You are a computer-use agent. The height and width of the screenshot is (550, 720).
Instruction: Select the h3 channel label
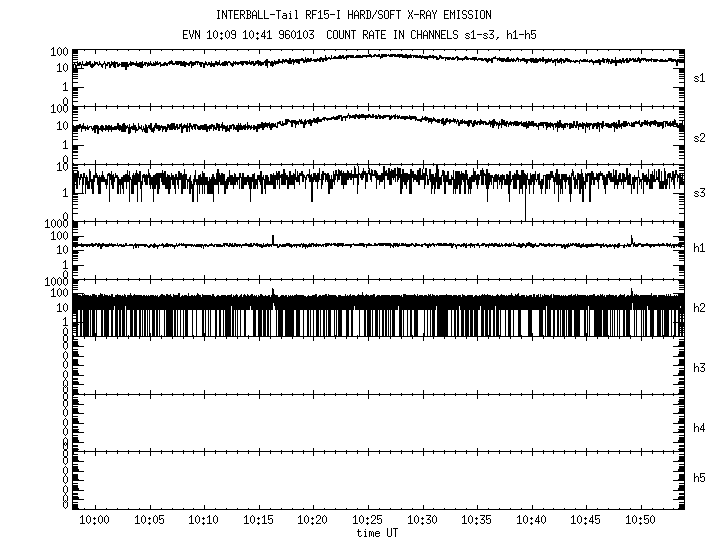(x=700, y=368)
